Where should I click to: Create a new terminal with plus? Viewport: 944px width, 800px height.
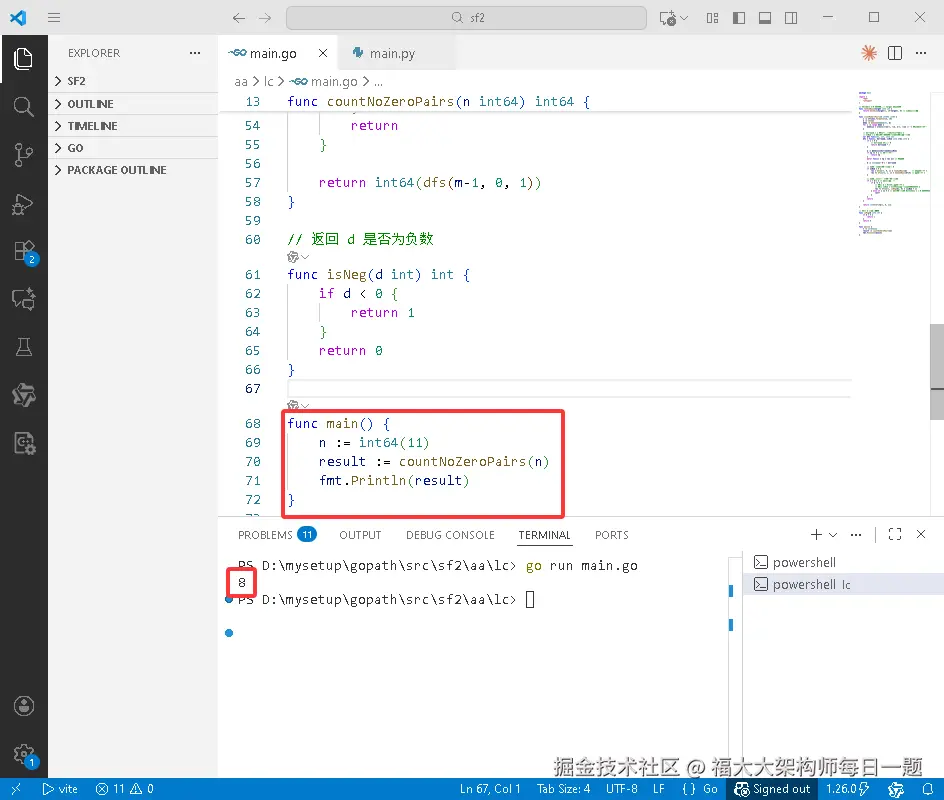coord(816,535)
